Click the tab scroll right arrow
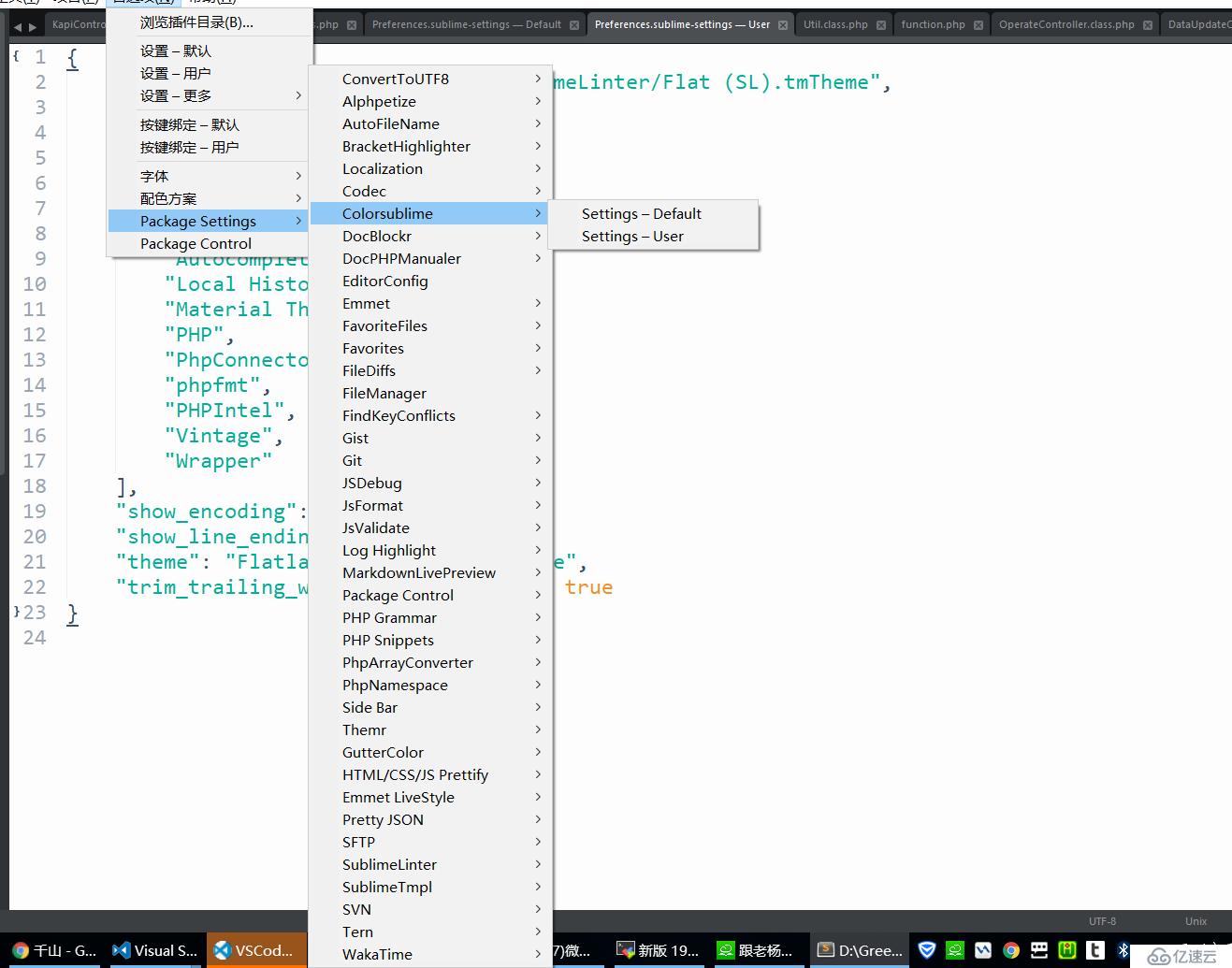The height and width of the screenshot is (968, 1232). pyautogui.click(x=33, y=27)
